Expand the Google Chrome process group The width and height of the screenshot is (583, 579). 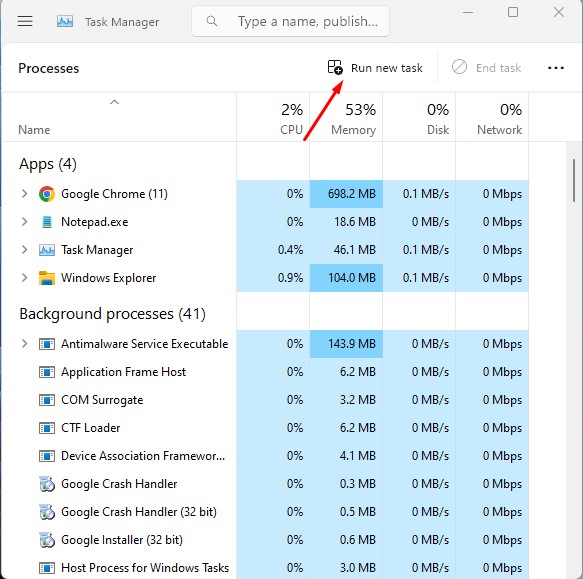(25, 194)
